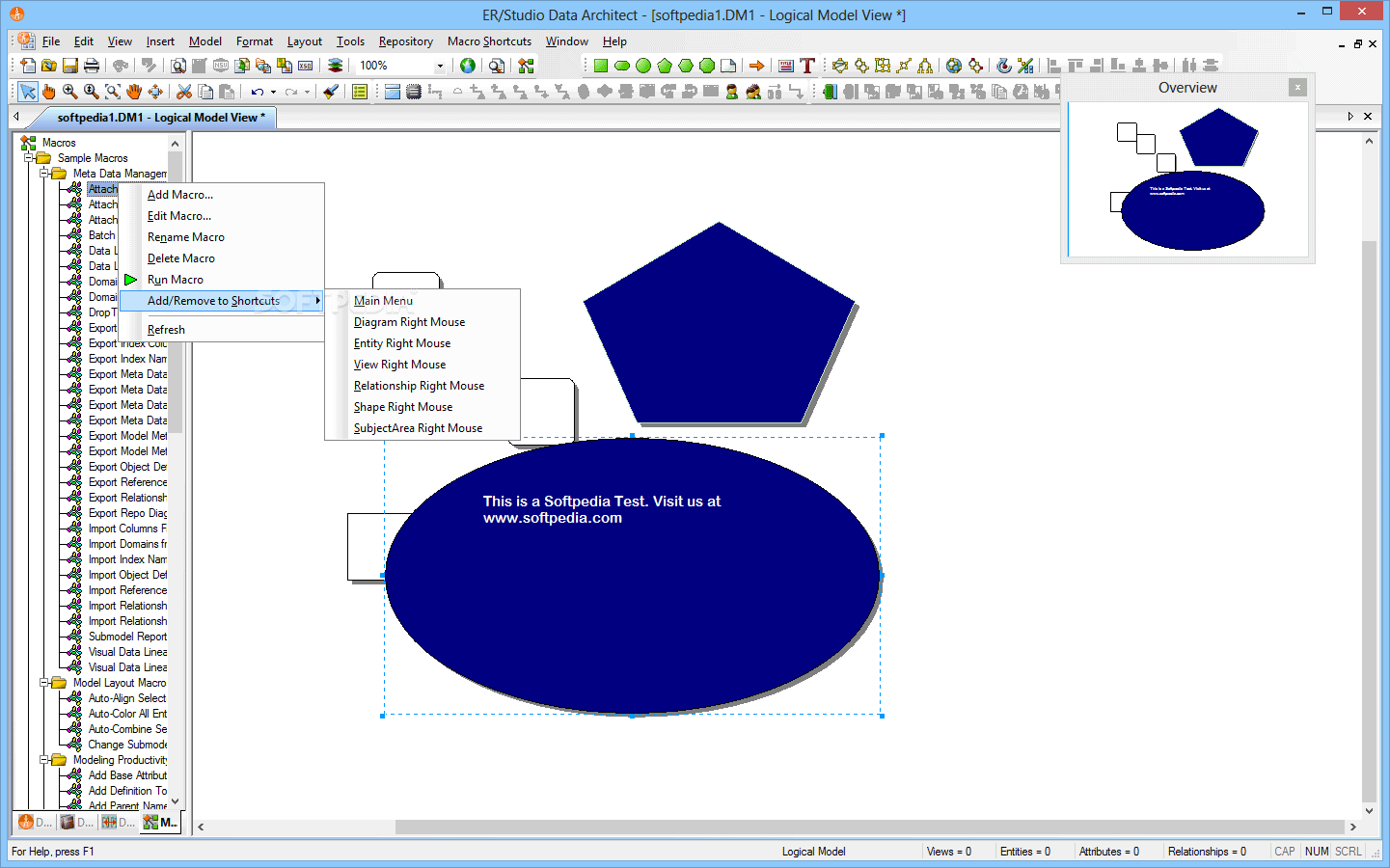This screenshot has height=868, width=1390.
Task: Click the Undo arrow icon
Action: (258, 92)
